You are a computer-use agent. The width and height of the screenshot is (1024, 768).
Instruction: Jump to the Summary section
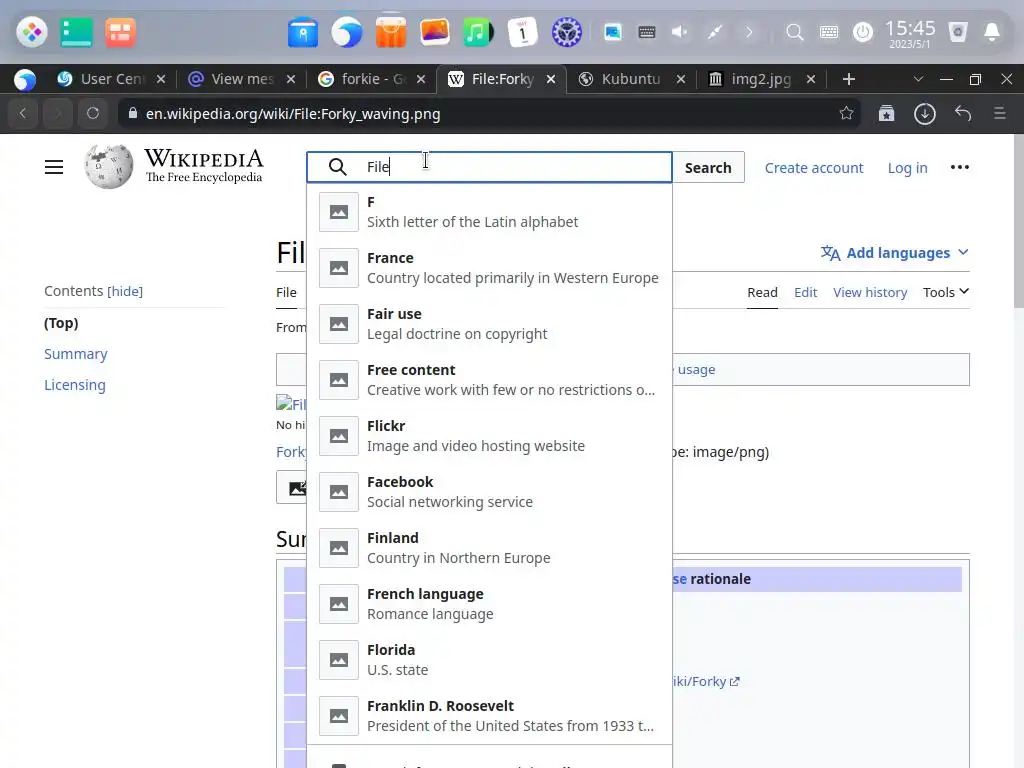(76, 354)
